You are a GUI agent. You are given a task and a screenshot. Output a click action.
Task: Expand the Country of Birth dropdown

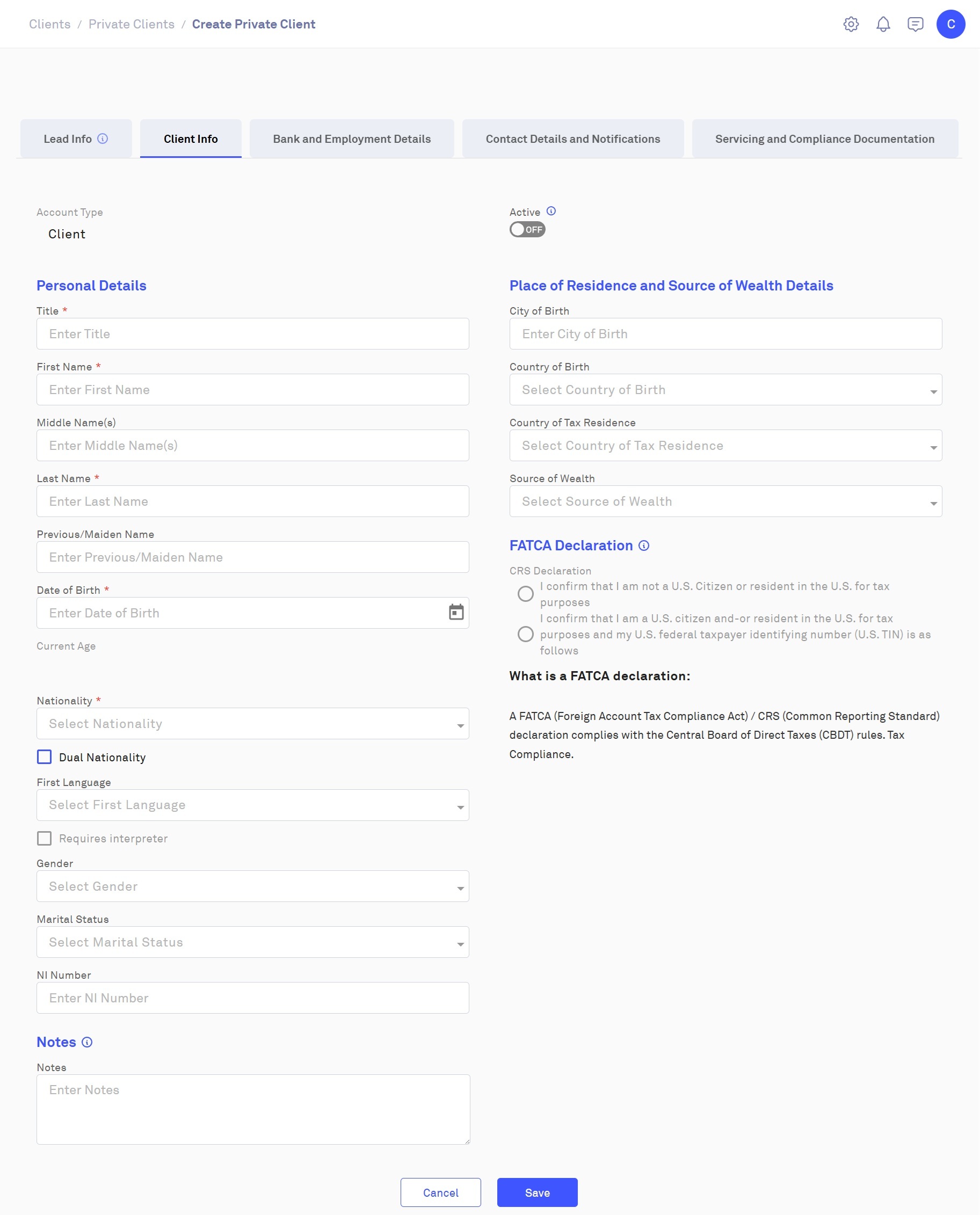725,389
